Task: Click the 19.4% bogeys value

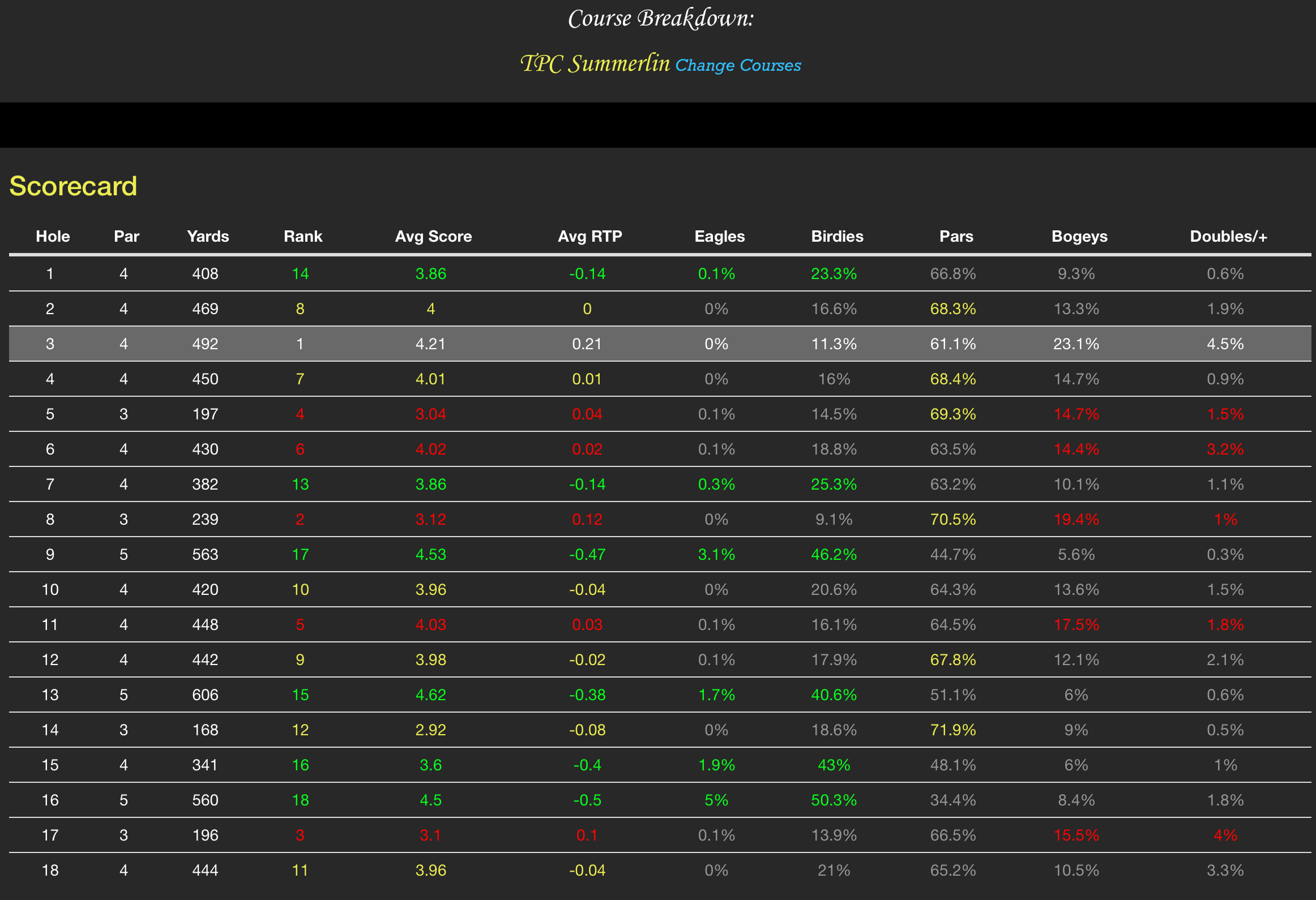Action: click(1076, 519)
